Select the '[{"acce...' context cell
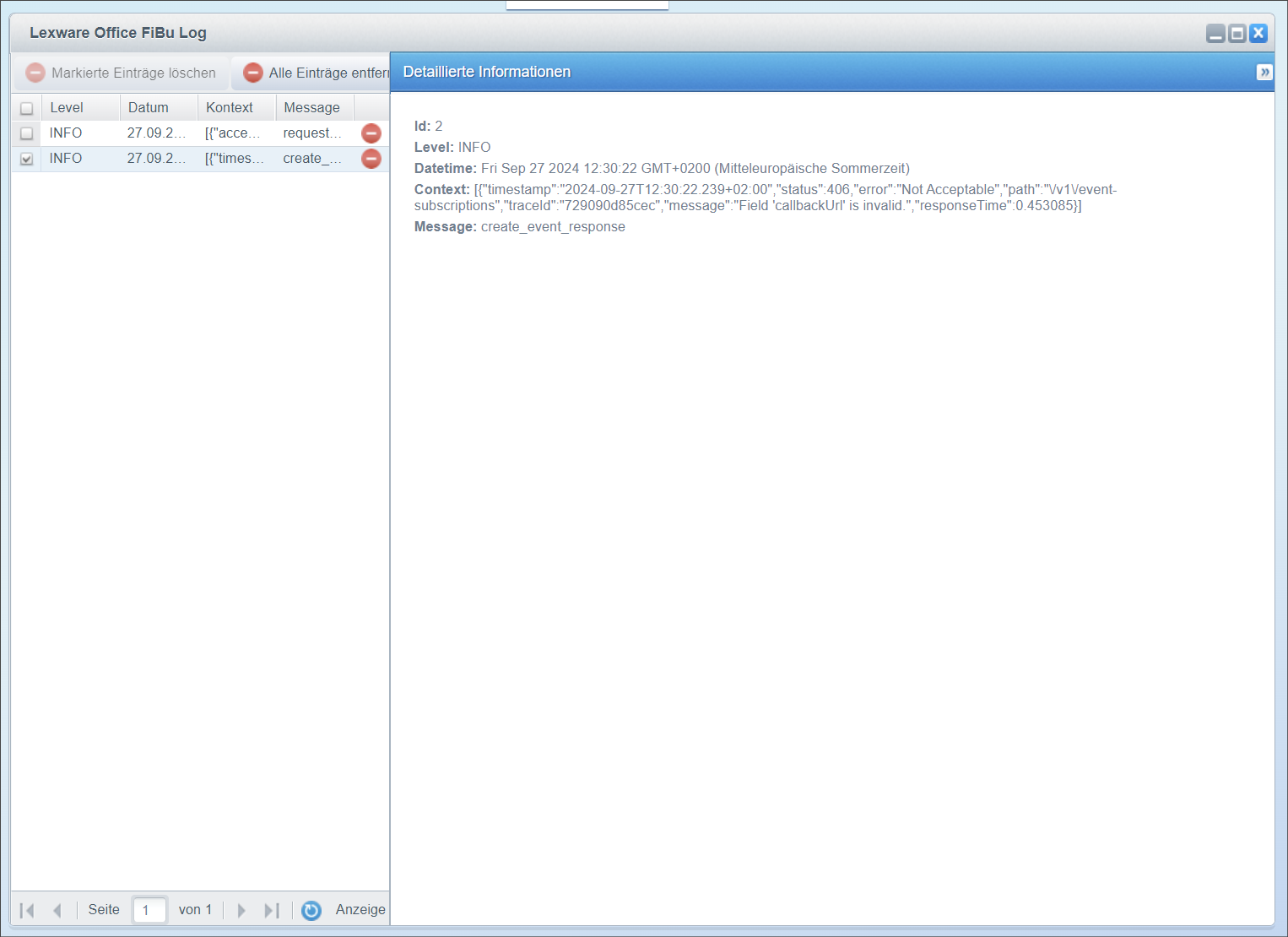The width and height of the screenshot is (1288, 937). tap(235, 133)
